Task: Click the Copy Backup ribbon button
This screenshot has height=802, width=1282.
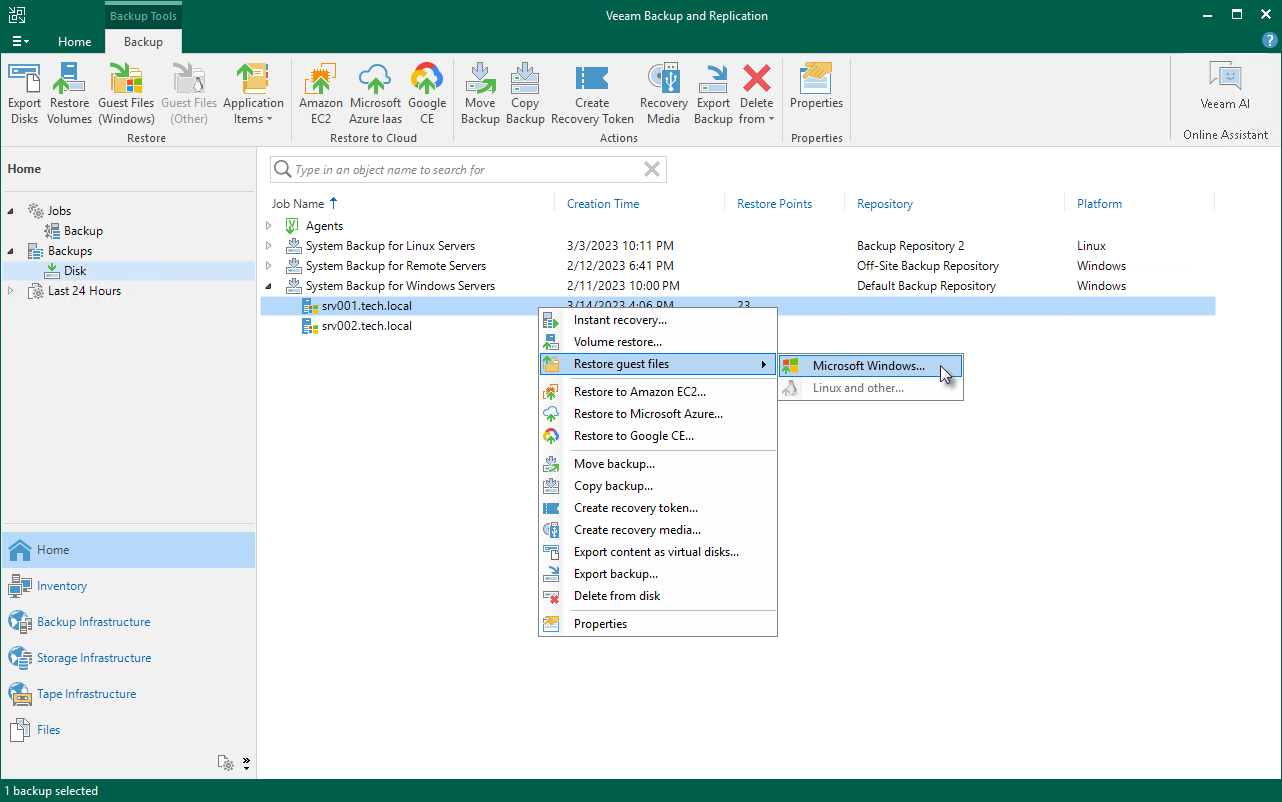Action: point(525,94)
